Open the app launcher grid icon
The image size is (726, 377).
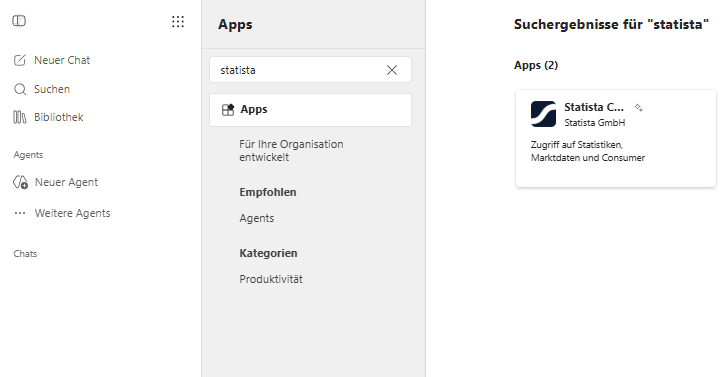tap(178, 21)
